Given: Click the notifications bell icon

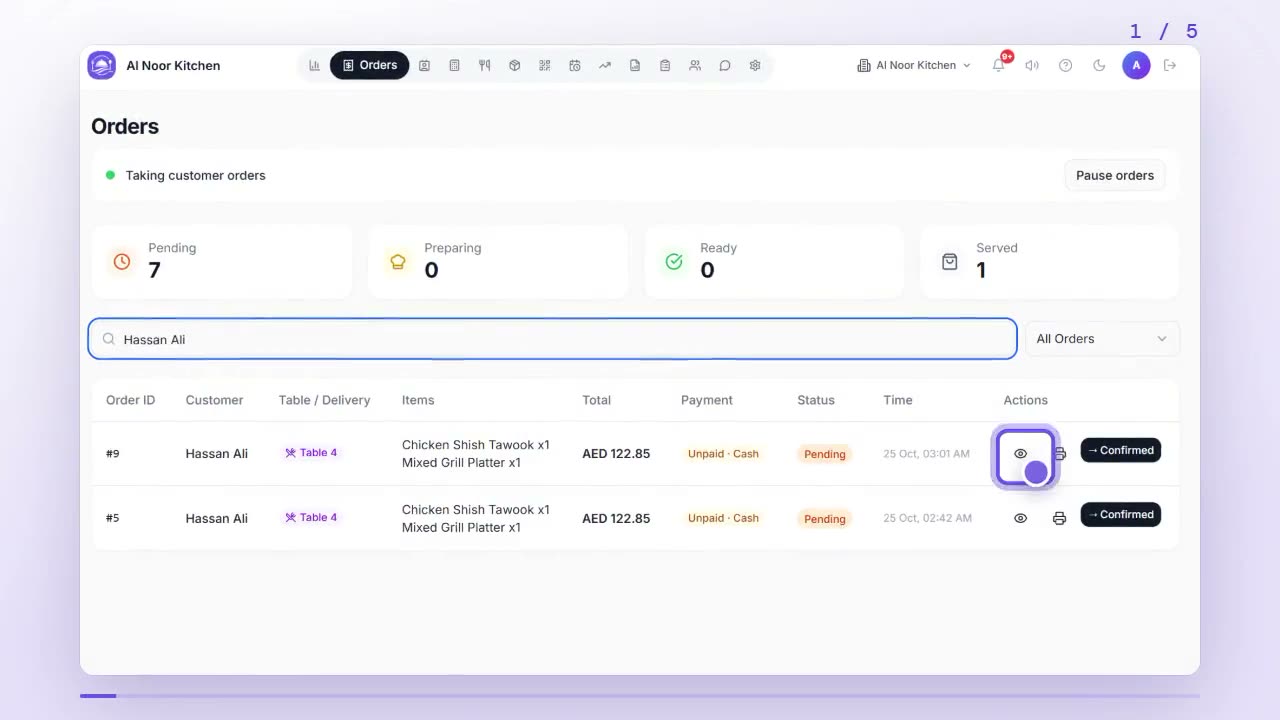Looking at the screenshot, I should (x=998, y=65).
